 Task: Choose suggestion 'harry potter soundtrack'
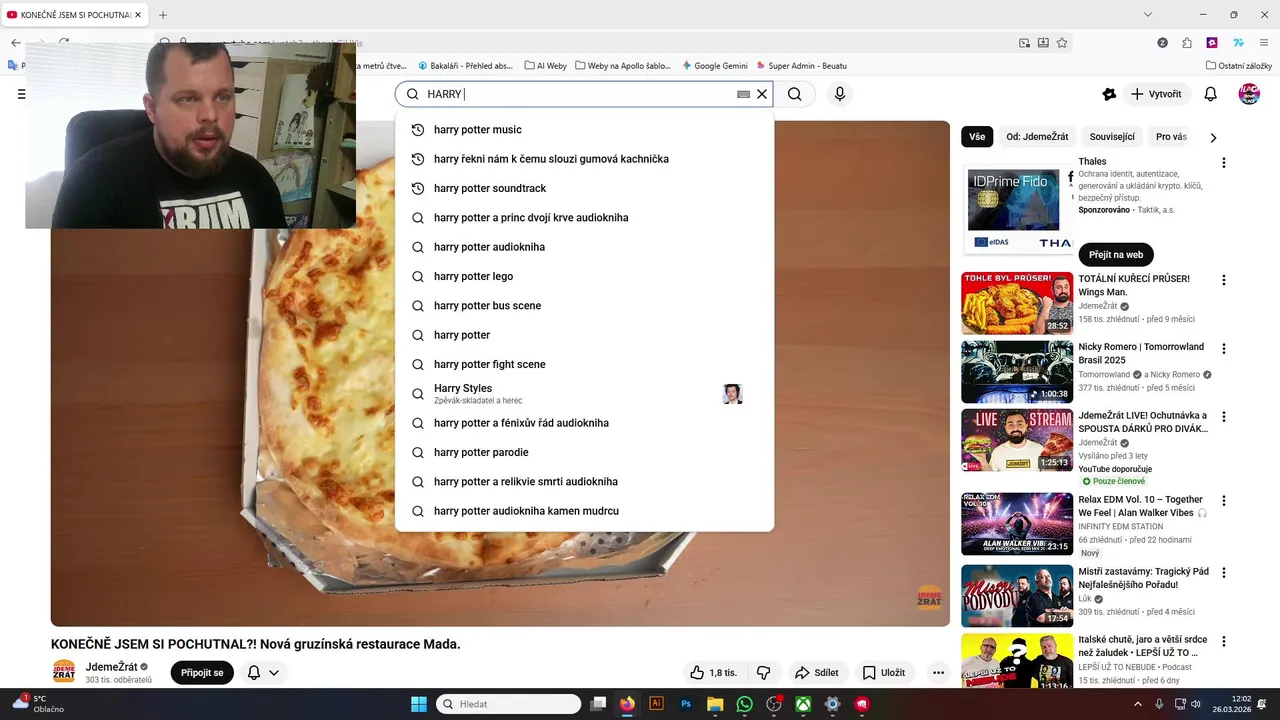[584, 188]
